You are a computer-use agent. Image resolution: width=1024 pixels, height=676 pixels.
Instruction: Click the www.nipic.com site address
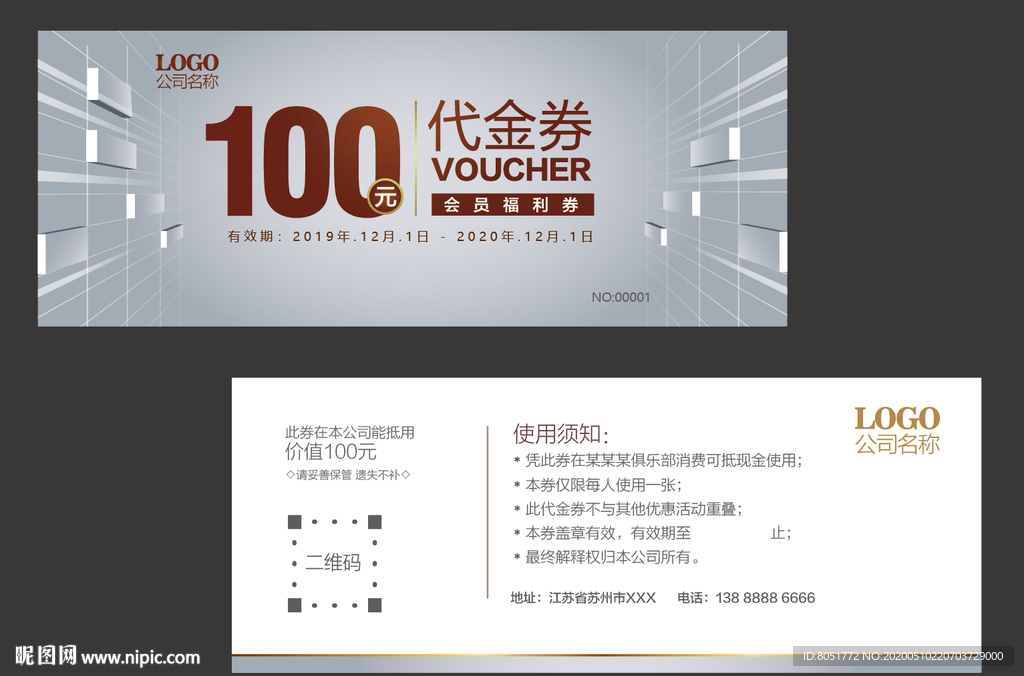click(x=140, y=657)
